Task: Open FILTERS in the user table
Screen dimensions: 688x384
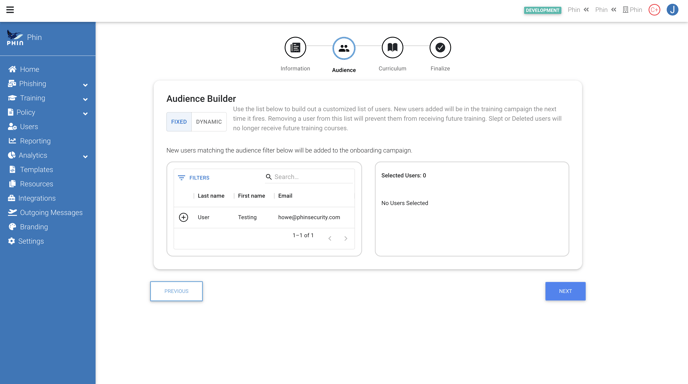Action: point(194,178)
